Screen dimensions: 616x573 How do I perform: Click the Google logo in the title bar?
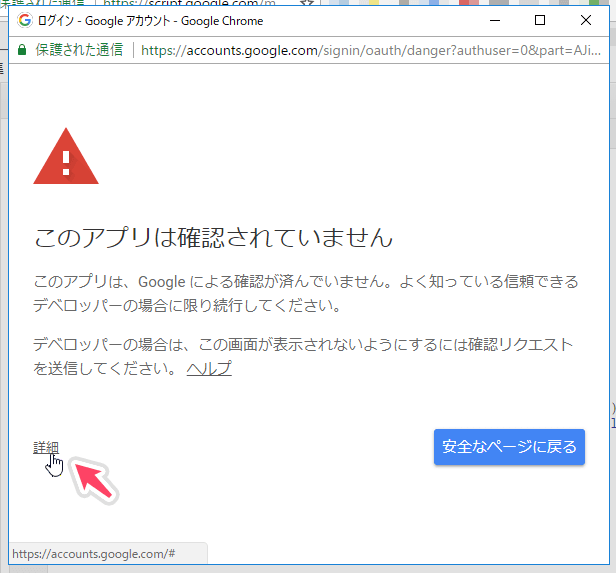(25, 20)
